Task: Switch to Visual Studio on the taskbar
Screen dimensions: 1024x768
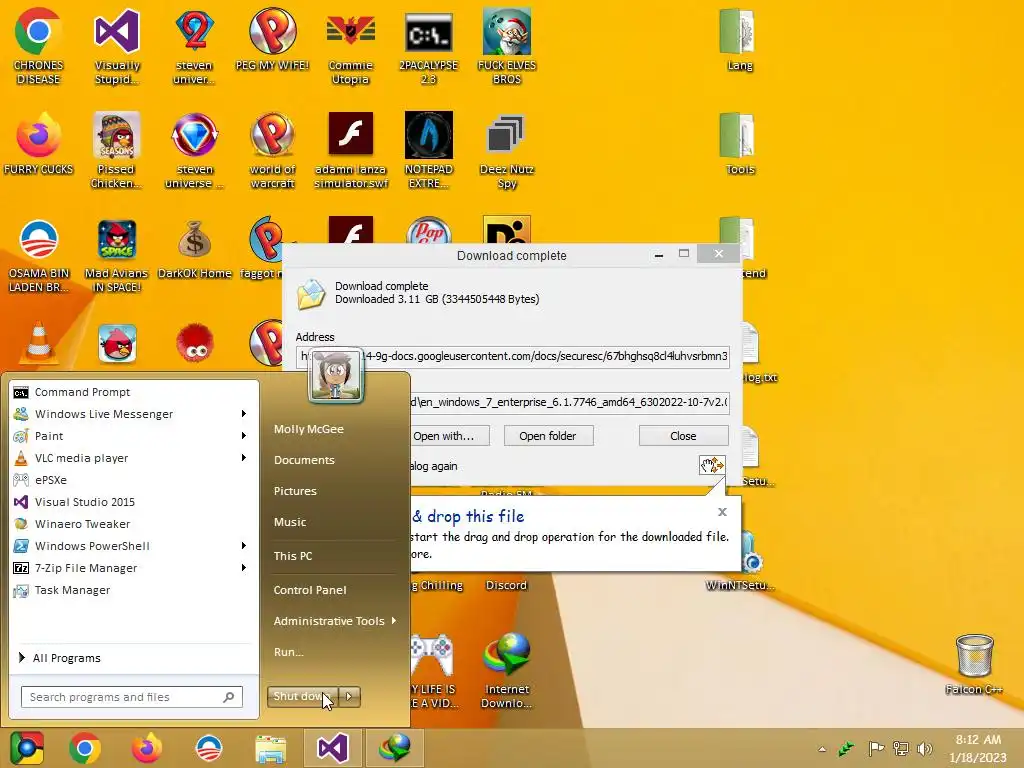Action: point(332,748)
